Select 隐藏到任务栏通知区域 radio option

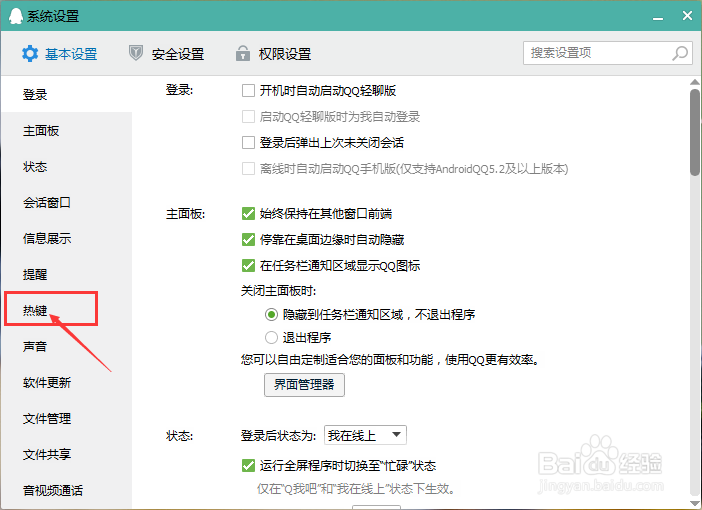point(271,314)
